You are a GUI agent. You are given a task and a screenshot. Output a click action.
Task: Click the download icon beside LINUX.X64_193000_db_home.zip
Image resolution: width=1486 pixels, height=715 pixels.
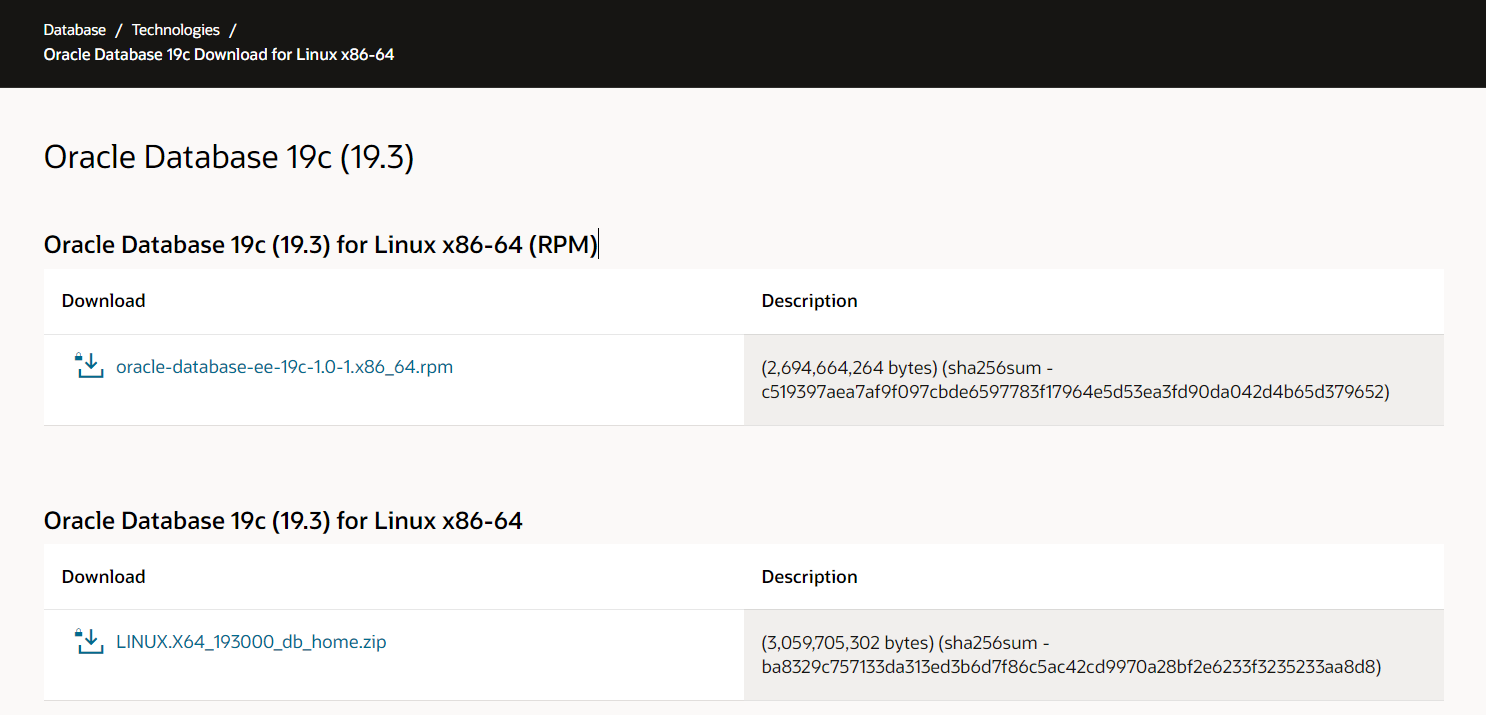pyautogui.click(x=89, y=641)
